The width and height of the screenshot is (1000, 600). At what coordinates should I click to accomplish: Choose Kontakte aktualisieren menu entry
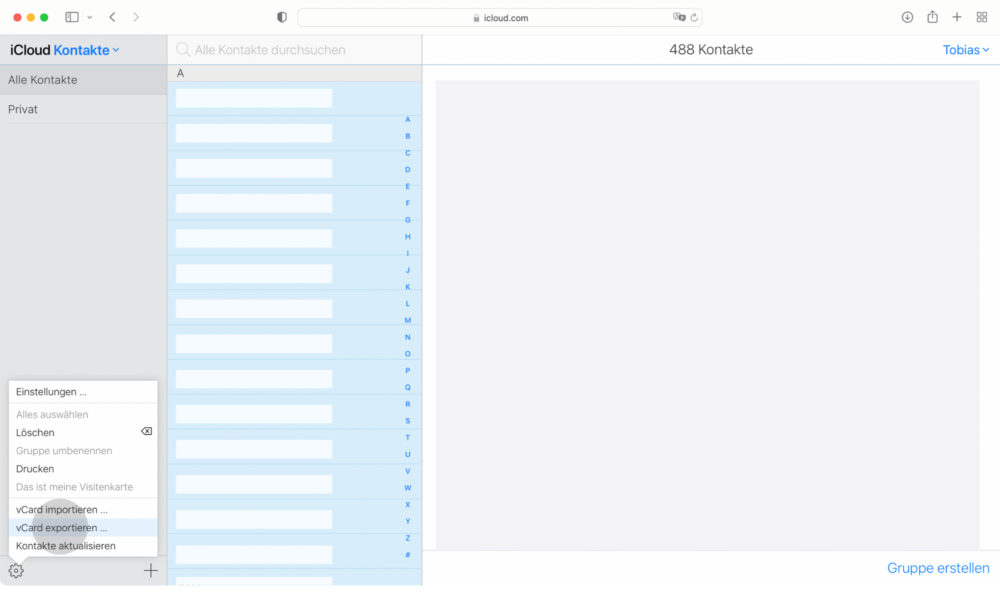point(83,546)
